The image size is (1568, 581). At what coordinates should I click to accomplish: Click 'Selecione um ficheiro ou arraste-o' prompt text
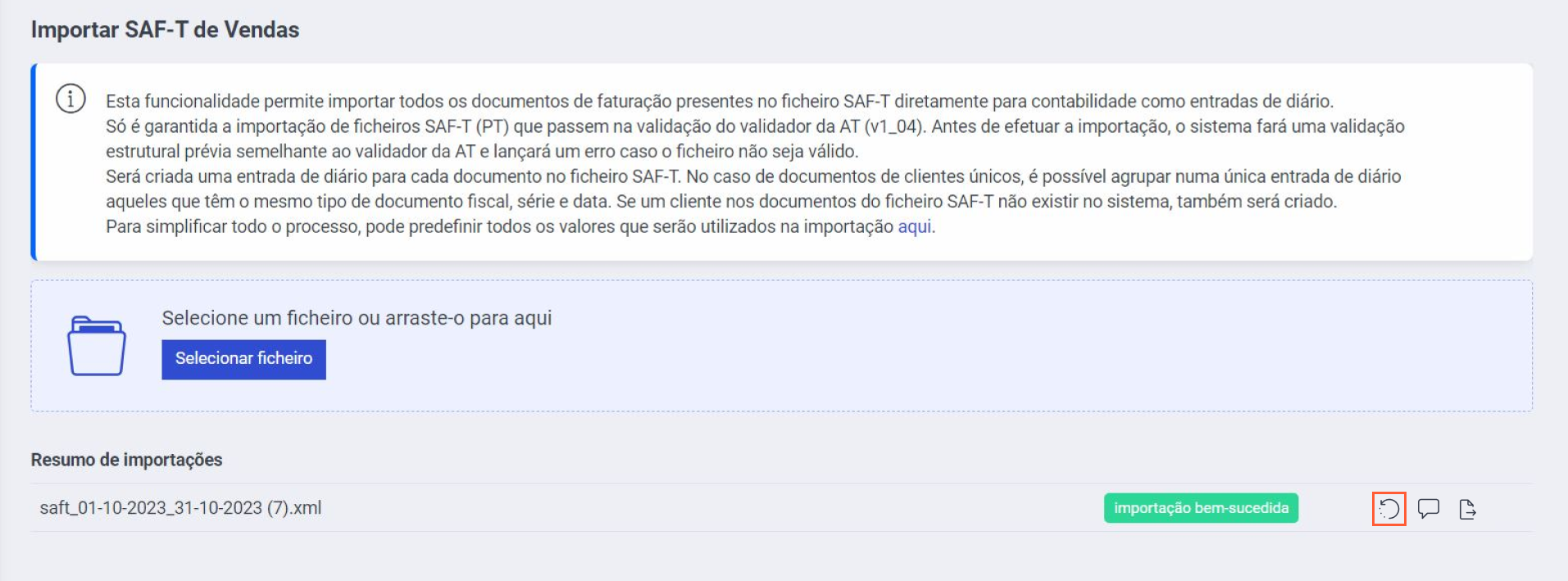357,318
